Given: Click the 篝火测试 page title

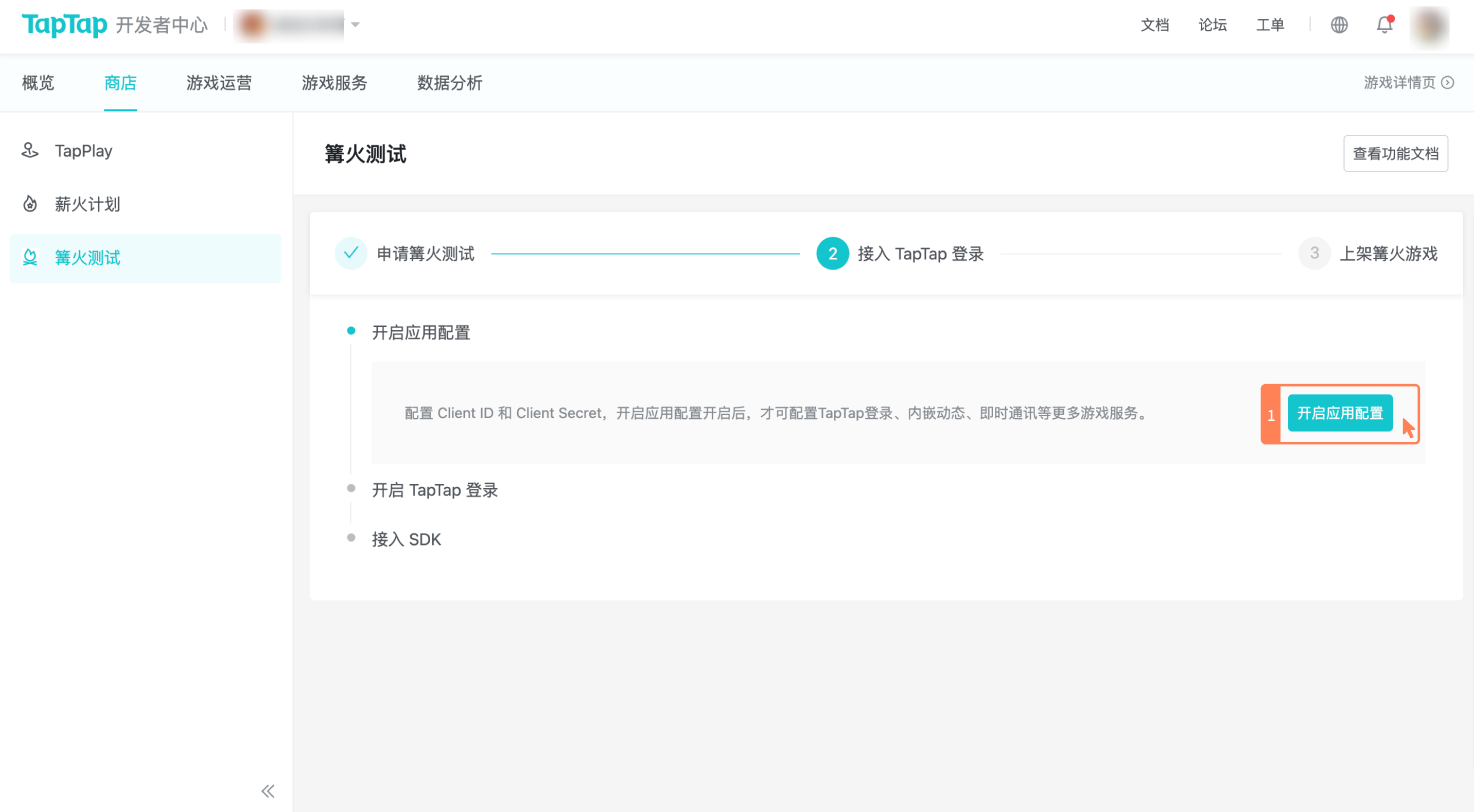Looking at the screenshot, I should coord(366,154).
